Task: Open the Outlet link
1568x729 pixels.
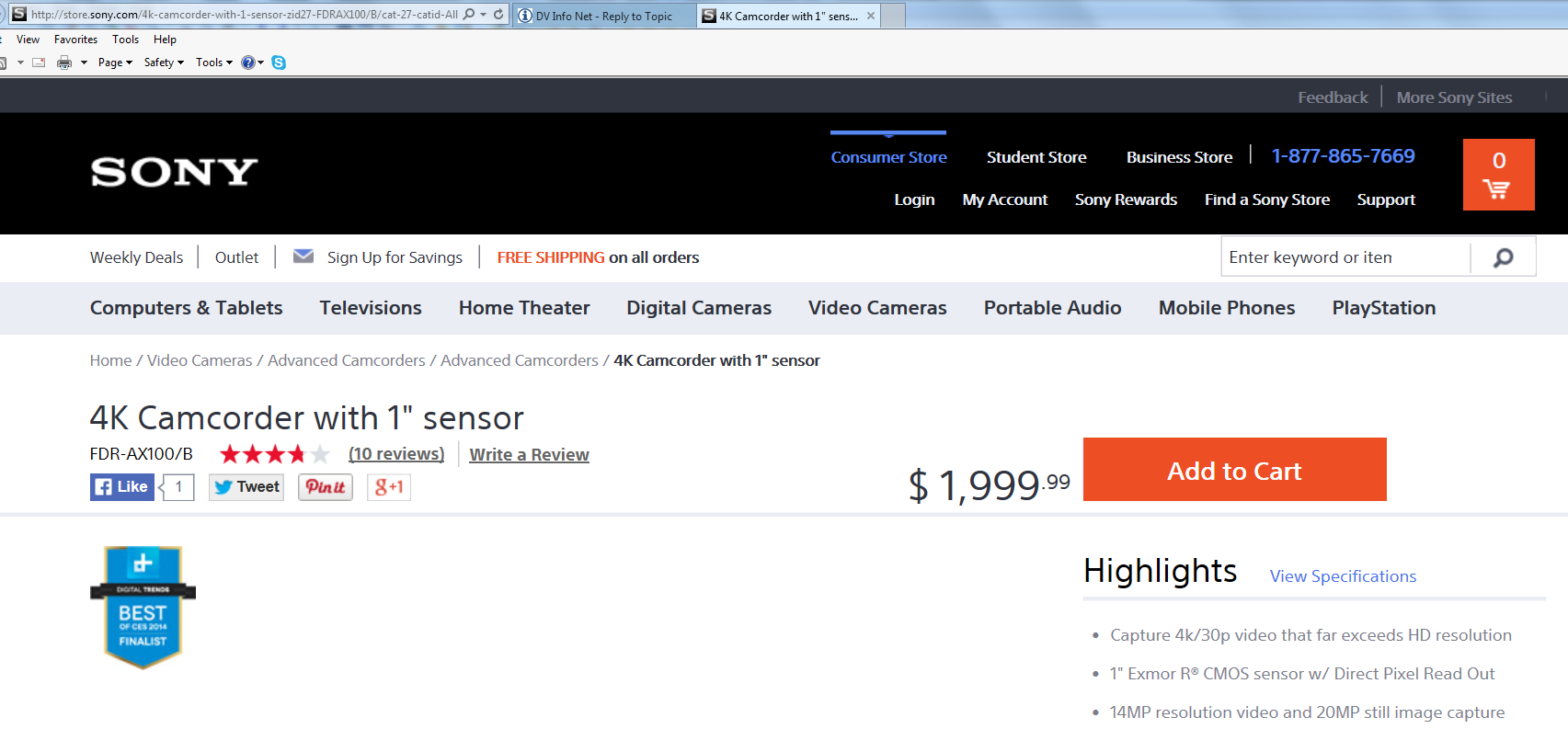Action: 236,257
